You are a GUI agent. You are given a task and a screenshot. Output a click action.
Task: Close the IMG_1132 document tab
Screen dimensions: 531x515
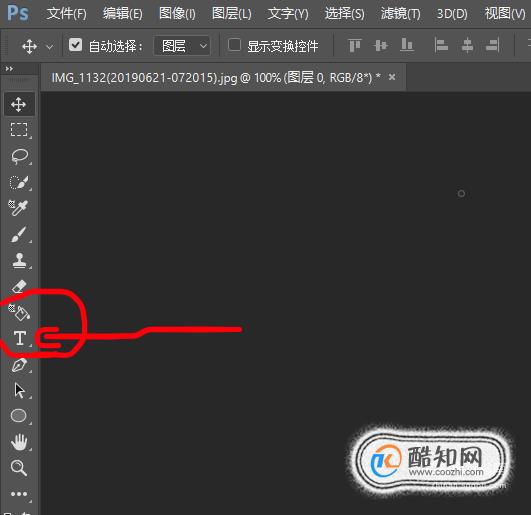click(x=392, y=77)
